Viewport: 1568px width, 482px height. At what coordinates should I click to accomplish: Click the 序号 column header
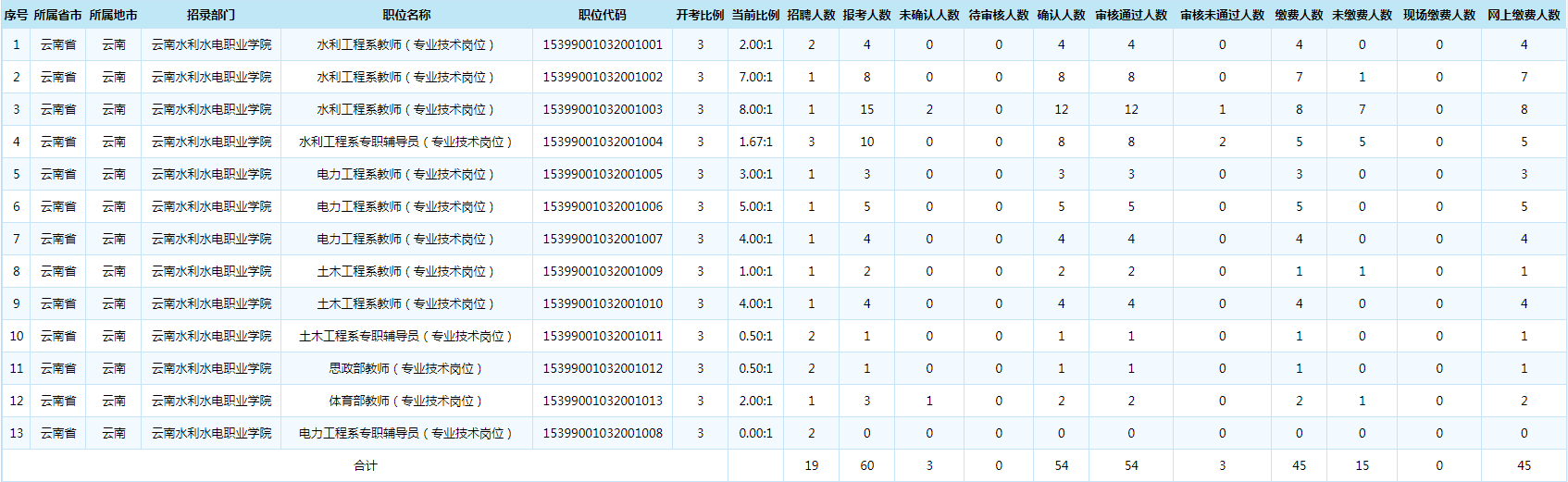(16, 15)
